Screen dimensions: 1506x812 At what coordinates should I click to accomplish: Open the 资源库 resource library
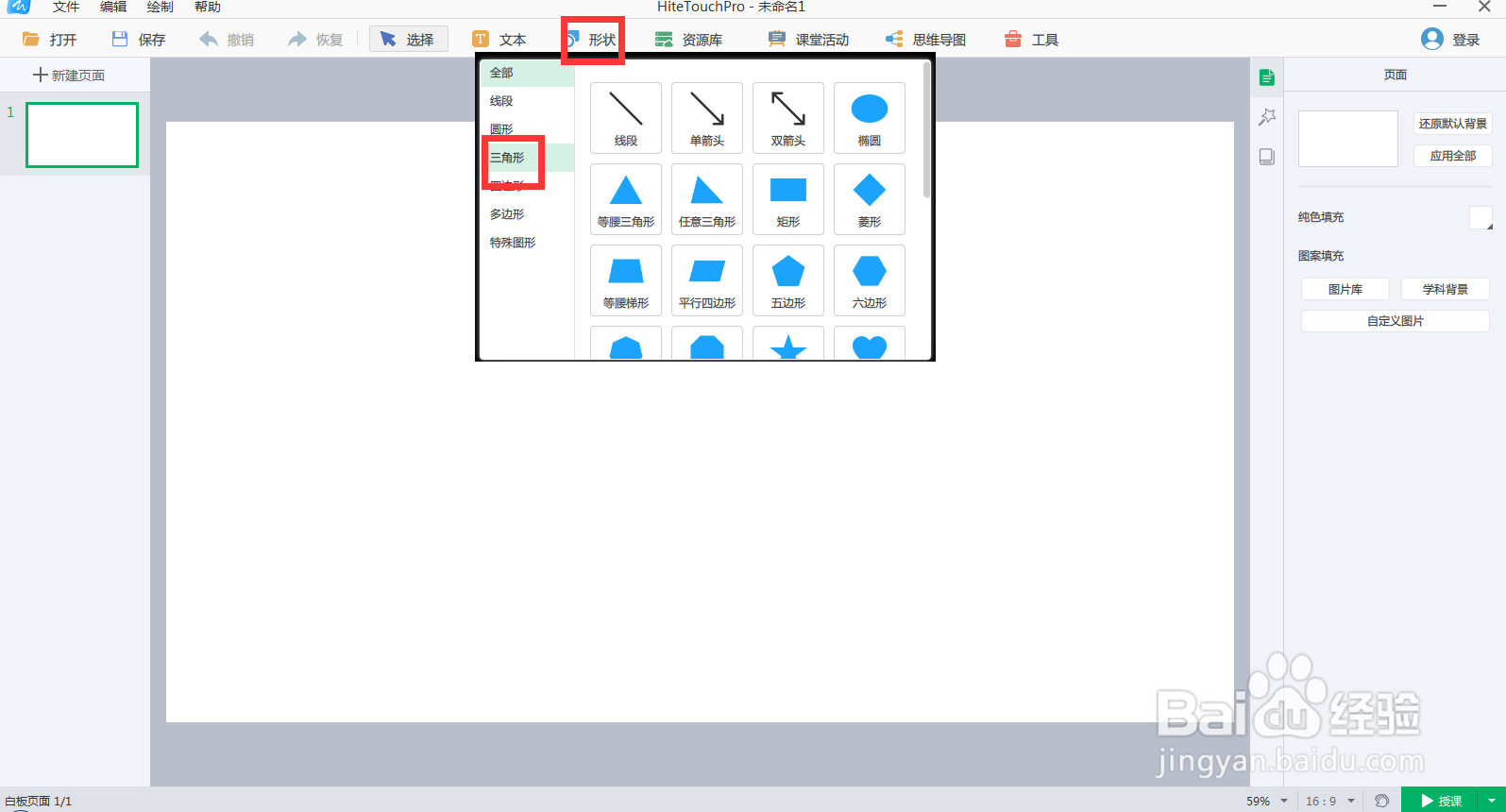[689, 40]
